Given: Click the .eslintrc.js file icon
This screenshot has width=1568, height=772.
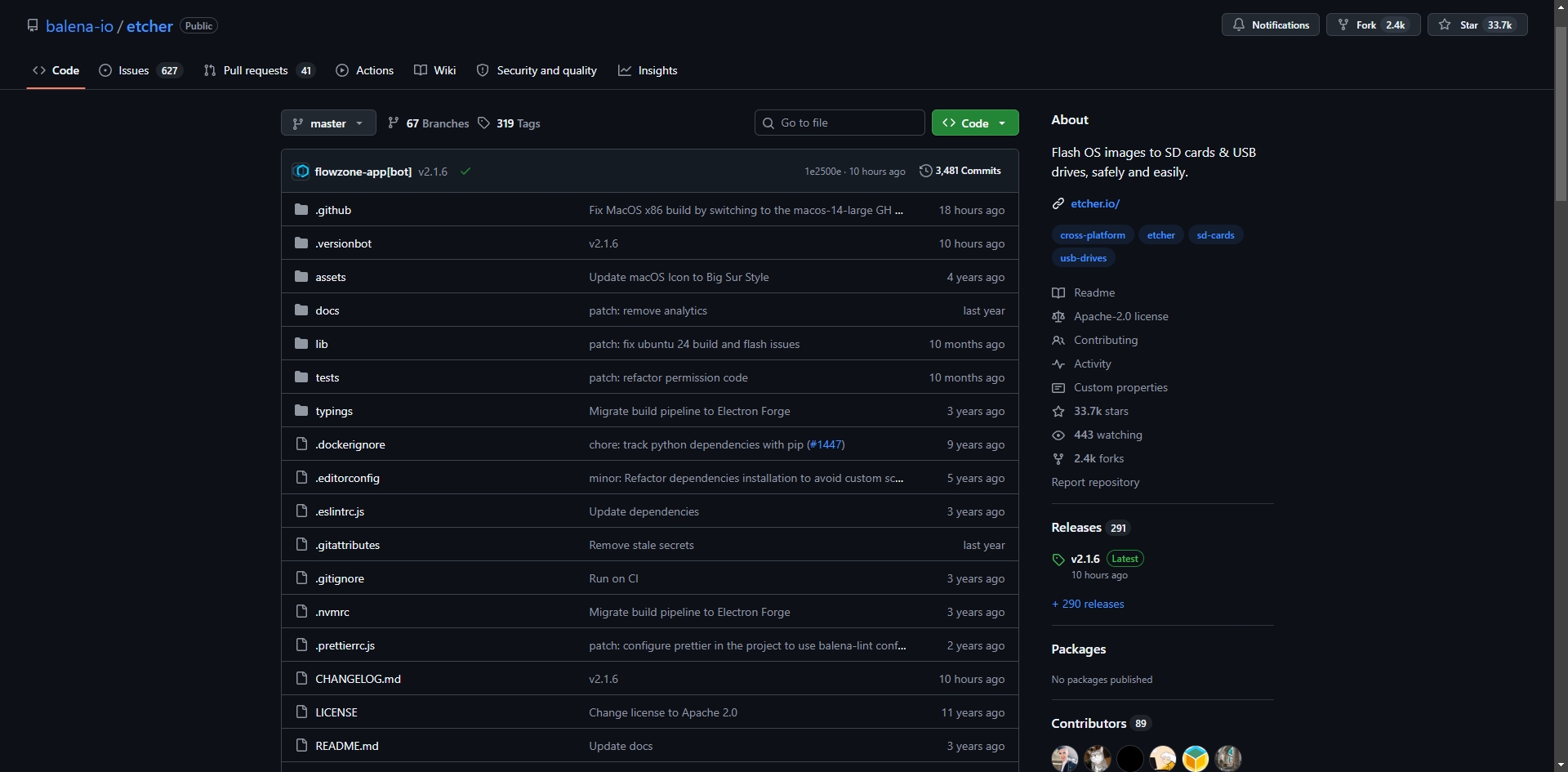Looking at the screenshot, I should click(301, 511).
